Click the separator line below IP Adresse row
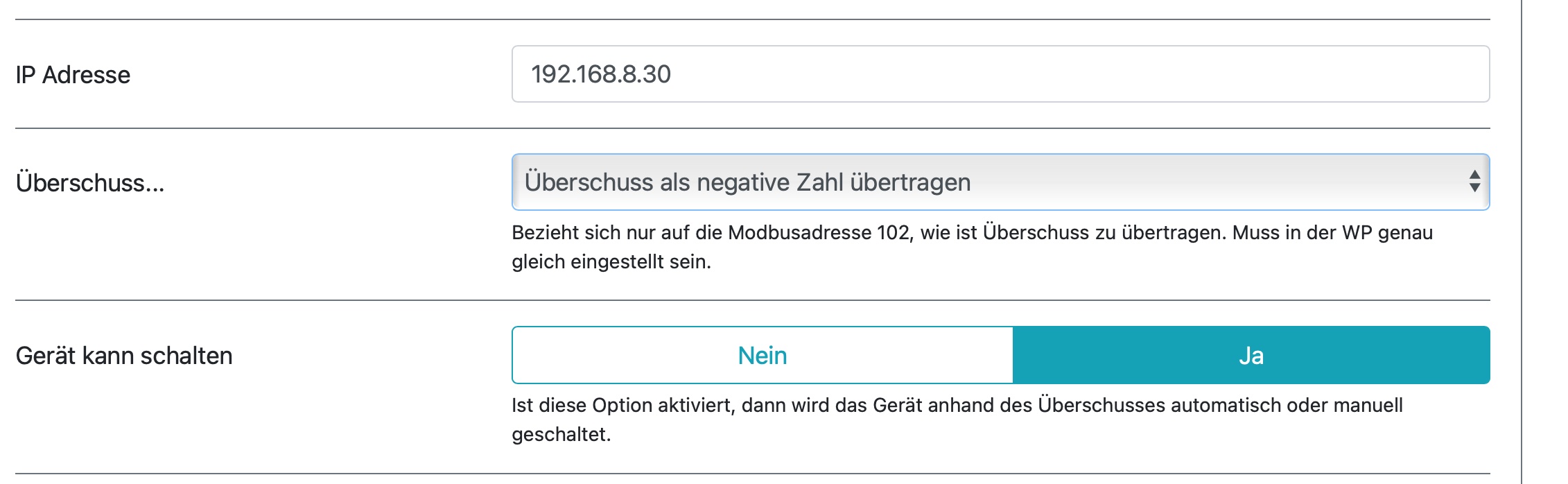1568x484 pixels. click(x=753, y=128)
